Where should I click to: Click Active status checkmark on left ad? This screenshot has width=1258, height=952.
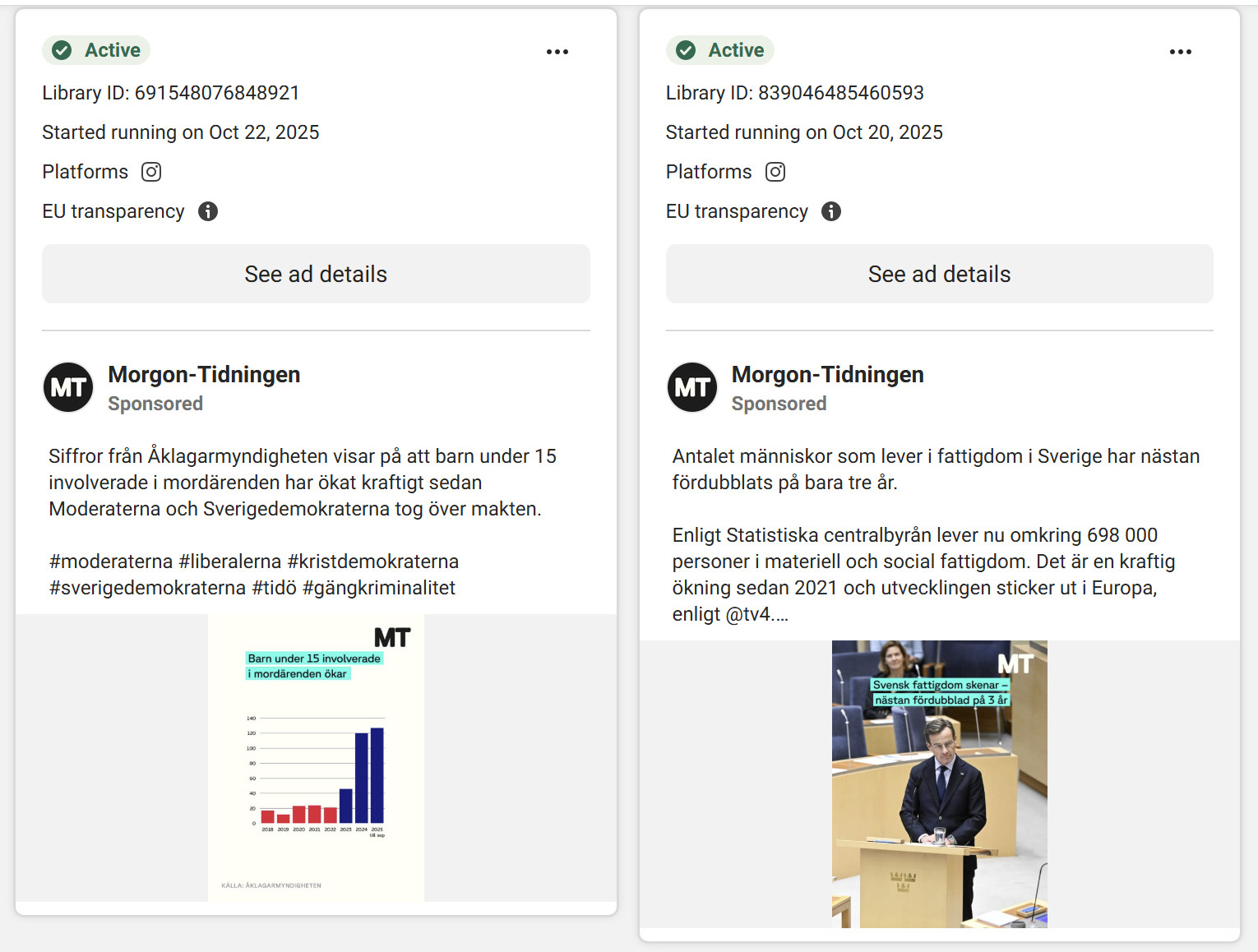62,51
